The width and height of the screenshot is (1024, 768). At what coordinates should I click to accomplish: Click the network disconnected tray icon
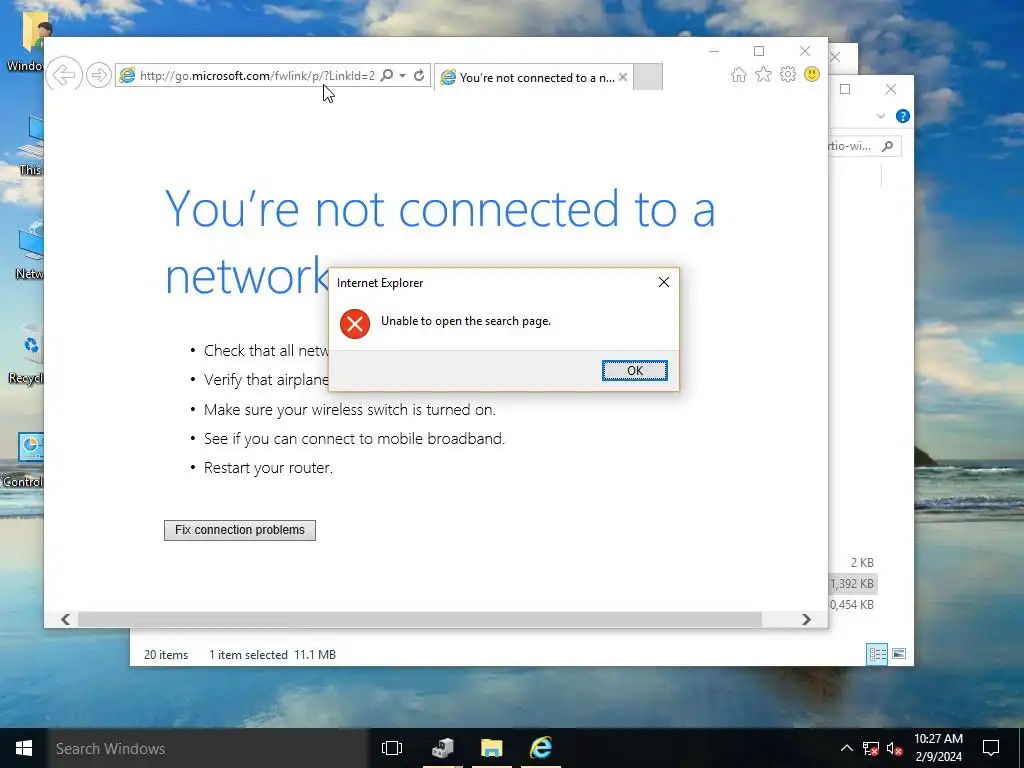tap(871, 748)
